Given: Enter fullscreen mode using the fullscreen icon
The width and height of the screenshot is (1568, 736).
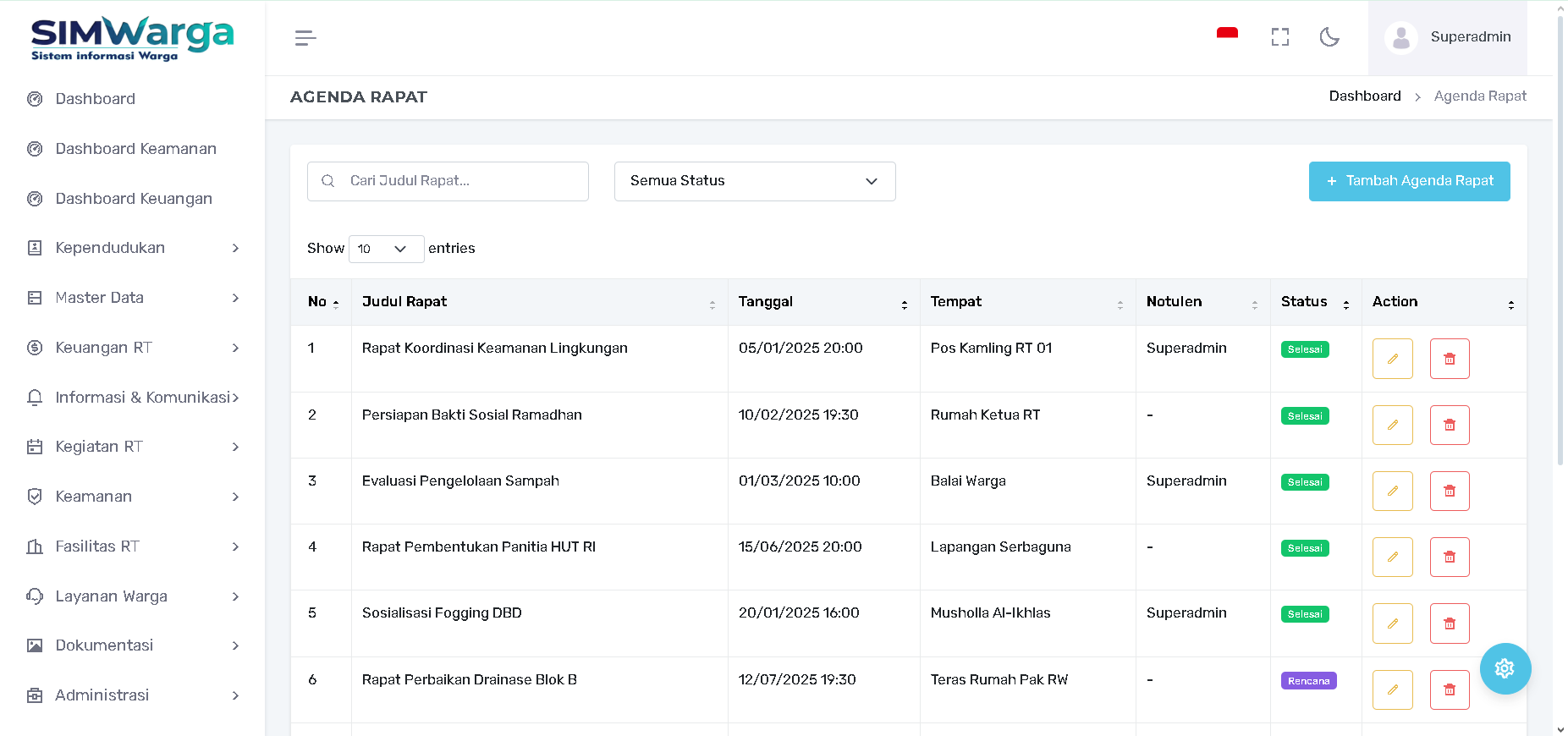Looking at the screenshot, I should pos(1279,37).
